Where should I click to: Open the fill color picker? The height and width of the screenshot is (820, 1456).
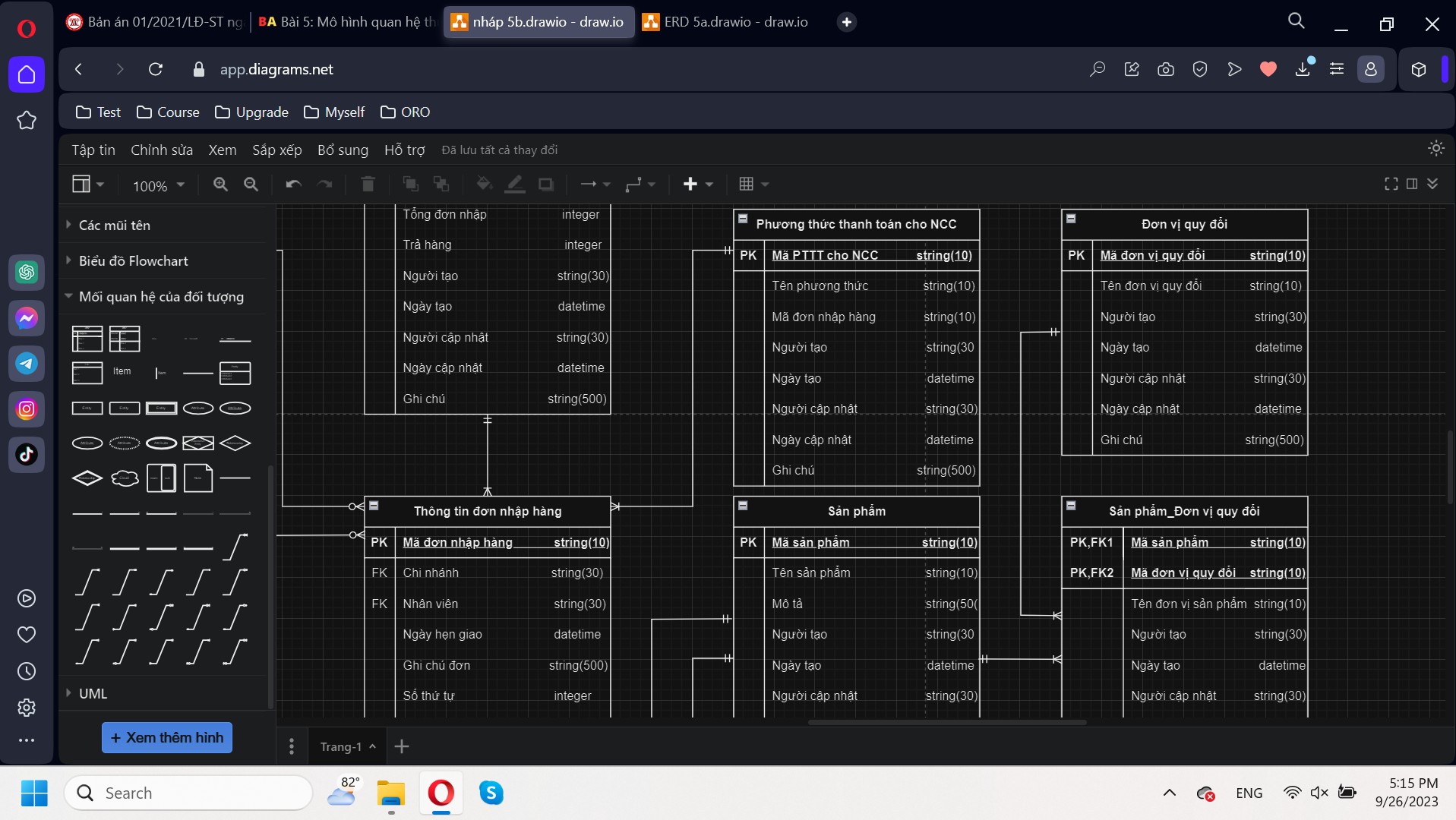pyautogui.click(x=484, y=184)
